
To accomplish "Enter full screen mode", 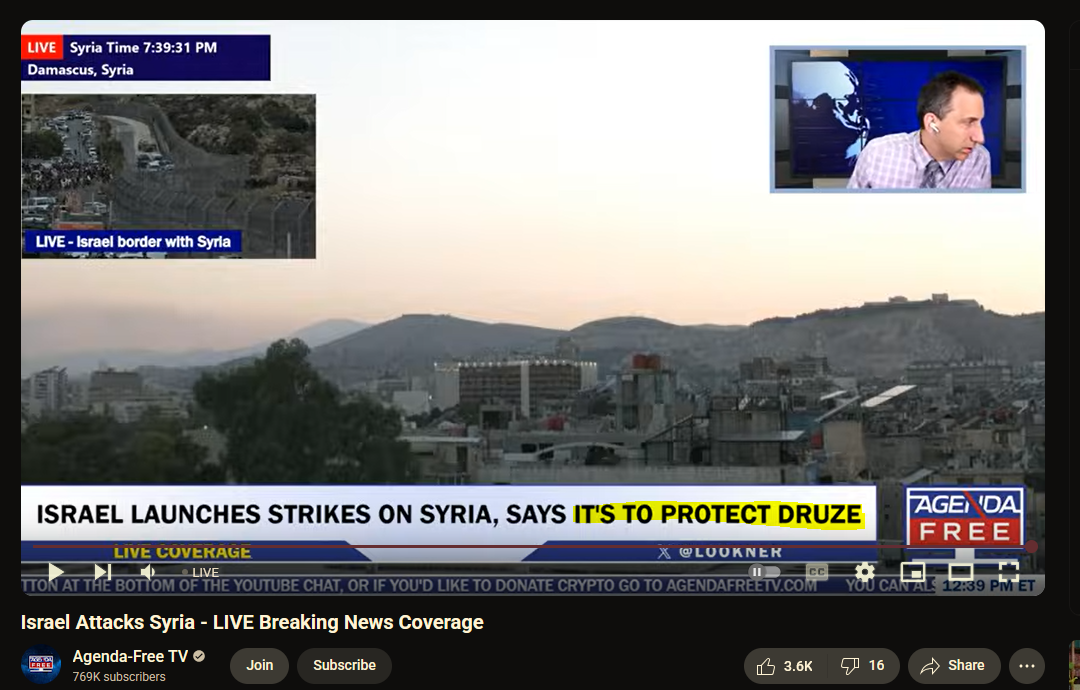I will tap(1008, 572).
